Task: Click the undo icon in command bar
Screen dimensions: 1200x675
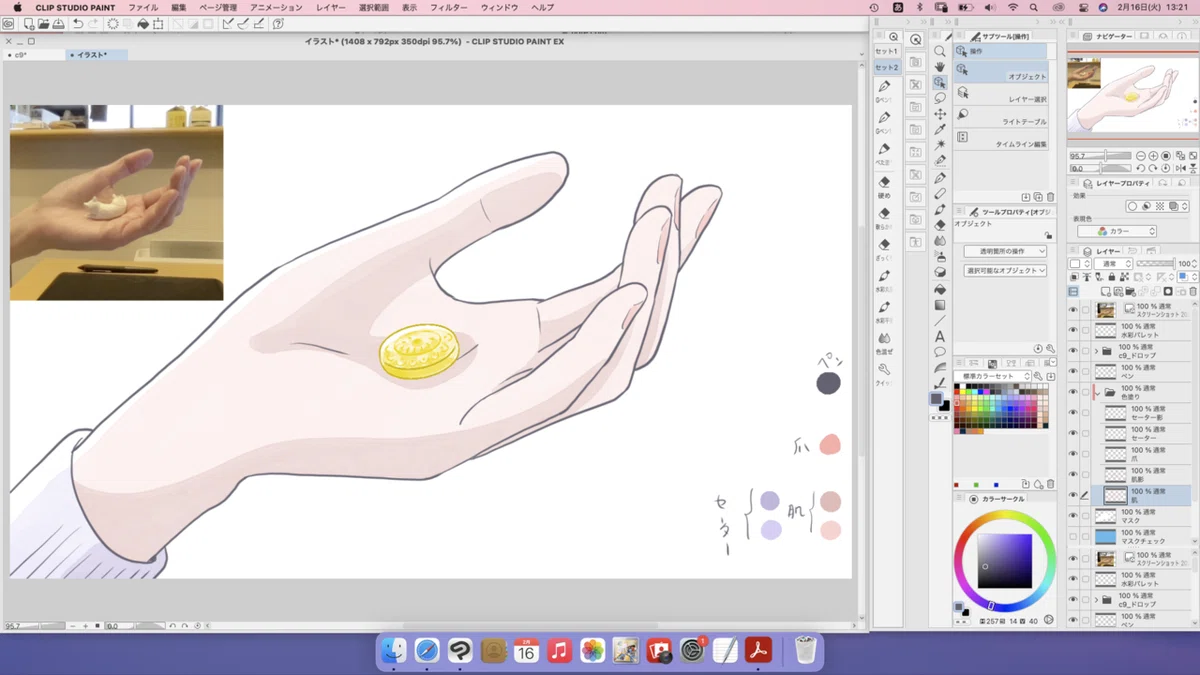Action: coord(78,23)
